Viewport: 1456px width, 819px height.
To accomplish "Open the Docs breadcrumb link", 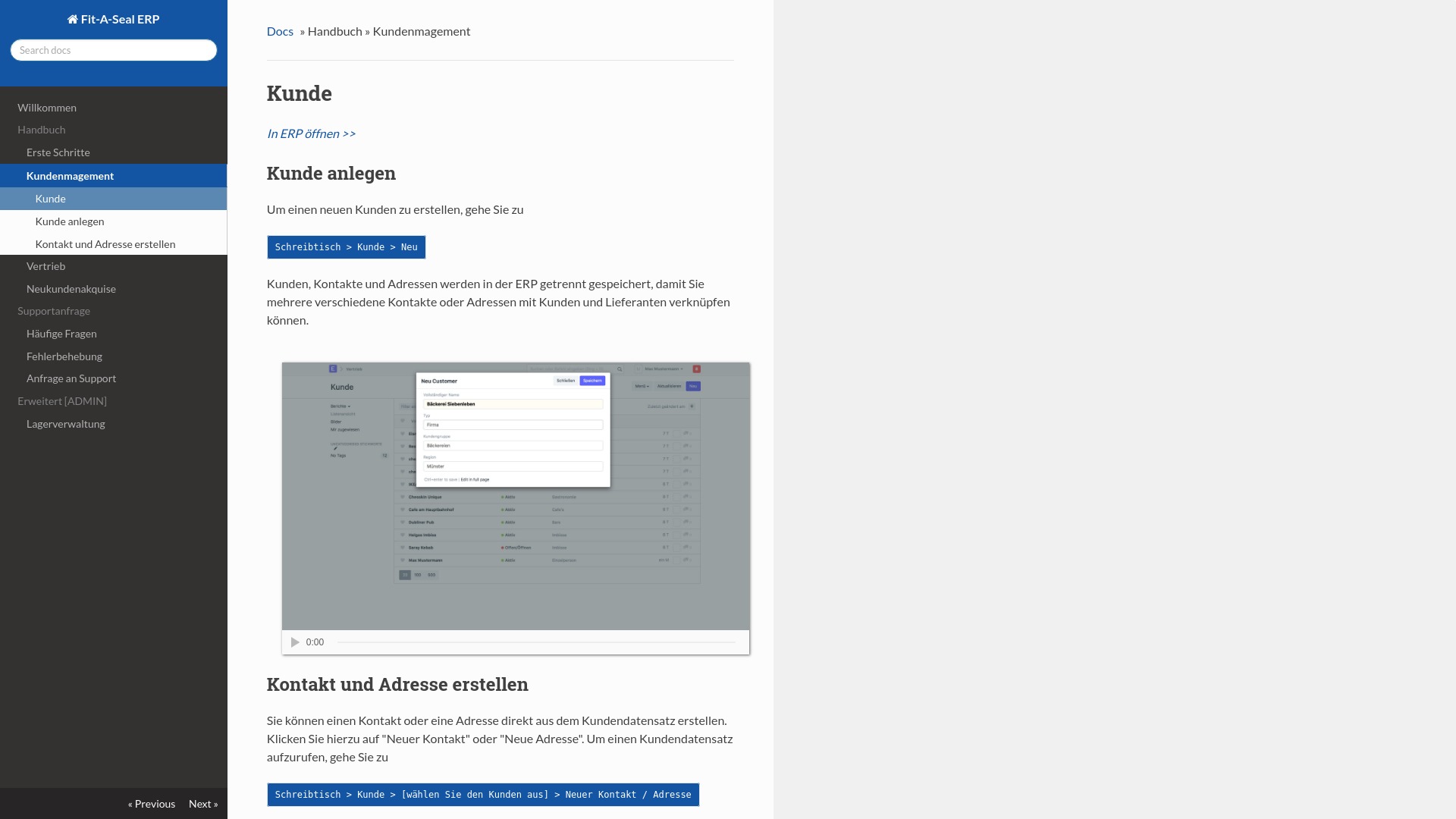I will click(280, 31).
